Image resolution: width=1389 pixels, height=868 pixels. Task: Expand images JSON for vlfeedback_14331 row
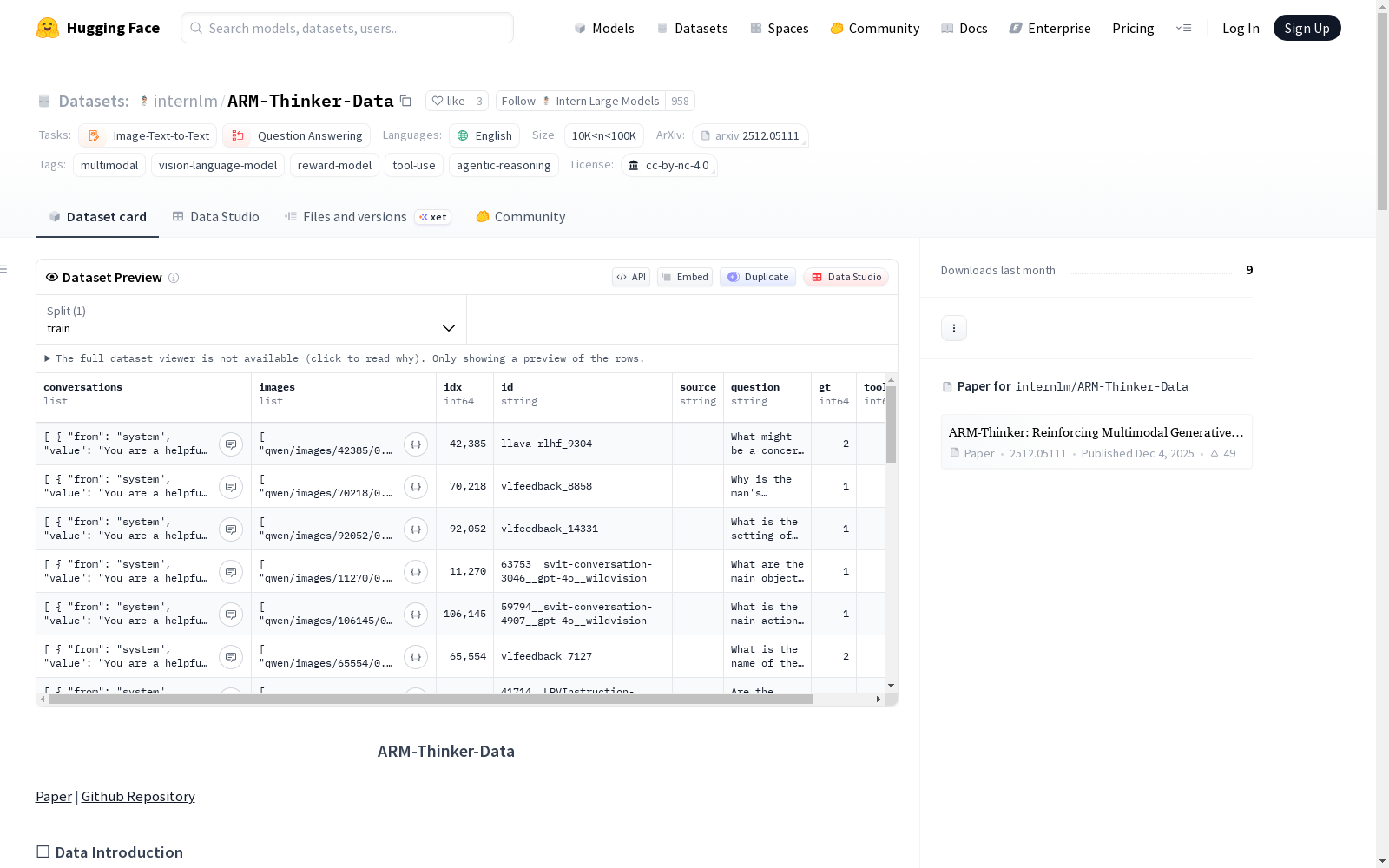point(416,529)
